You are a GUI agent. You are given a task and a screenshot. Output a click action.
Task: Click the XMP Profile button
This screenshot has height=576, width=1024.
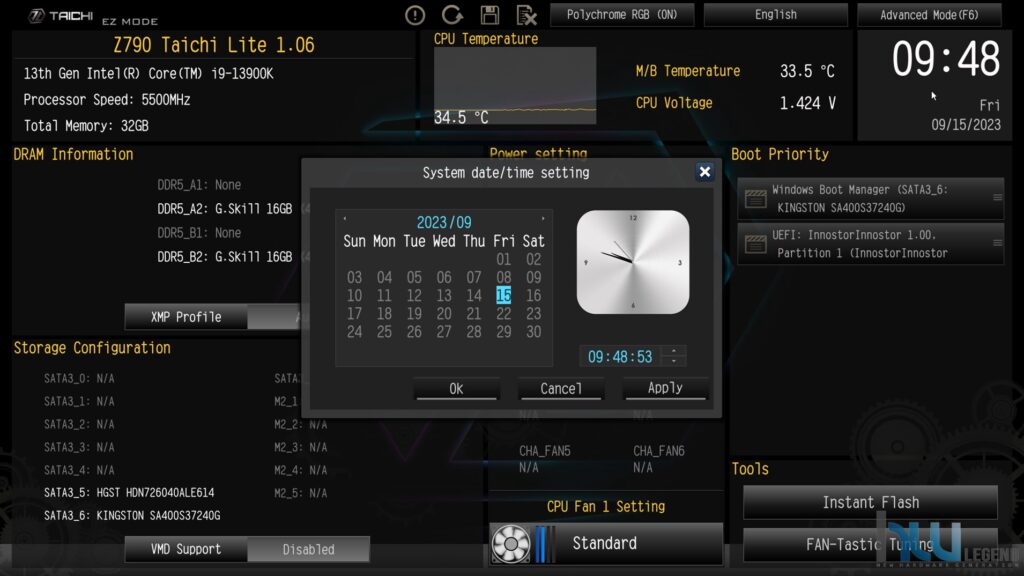(x=186, y=317)
